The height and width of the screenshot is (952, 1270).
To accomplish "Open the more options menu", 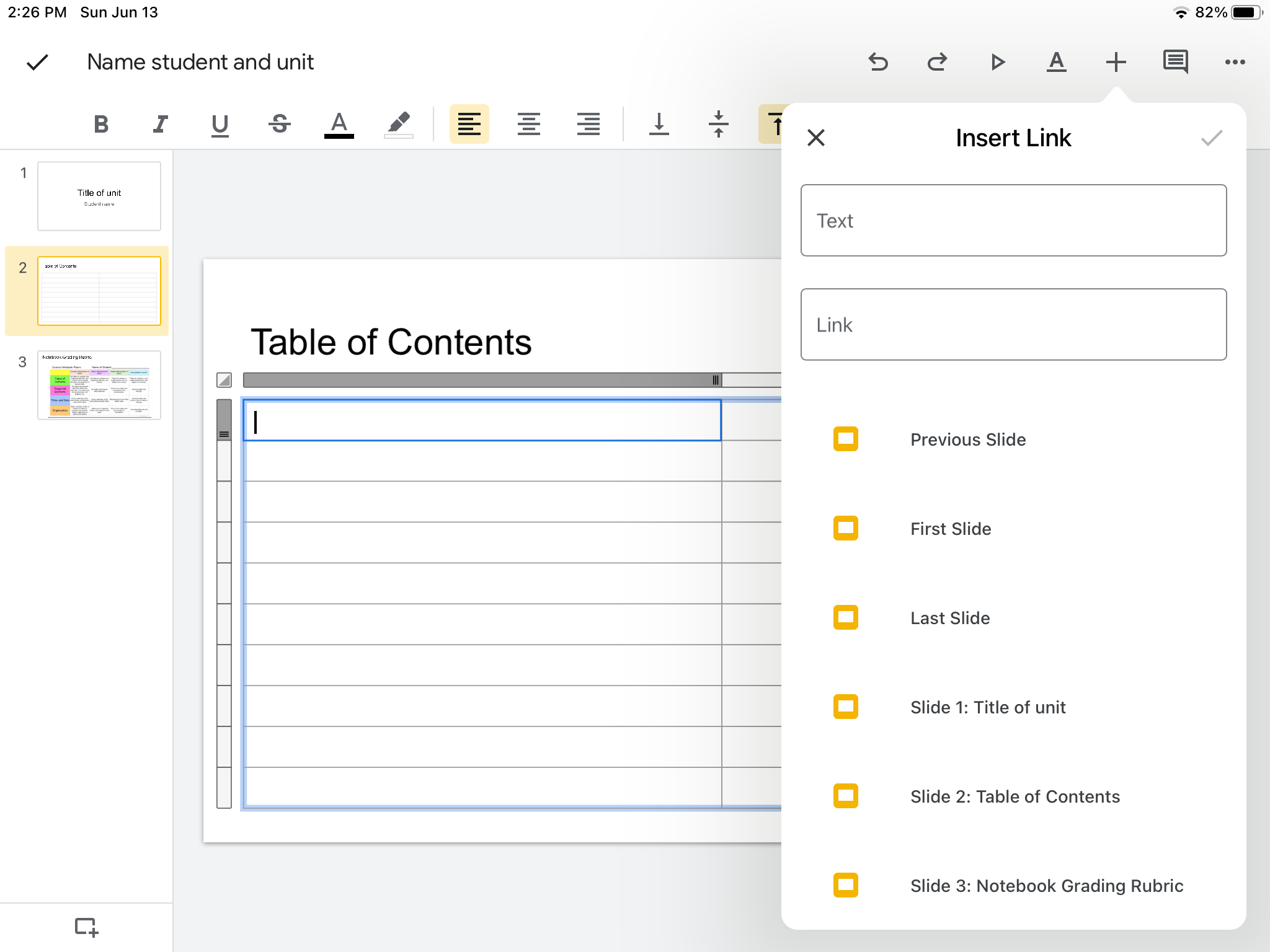I will 1235,62.
